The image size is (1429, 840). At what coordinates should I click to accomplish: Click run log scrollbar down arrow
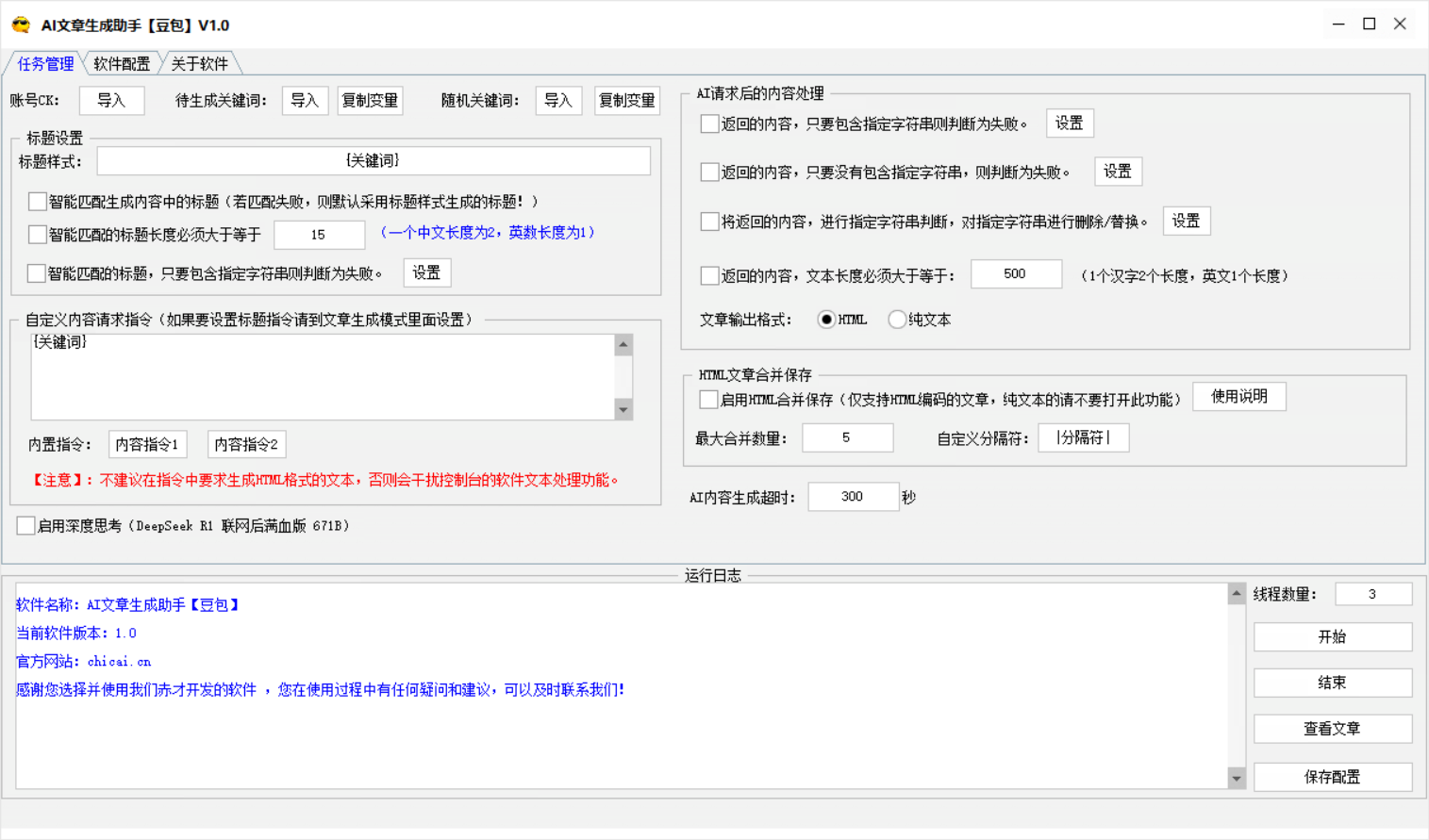[1237, 778]
